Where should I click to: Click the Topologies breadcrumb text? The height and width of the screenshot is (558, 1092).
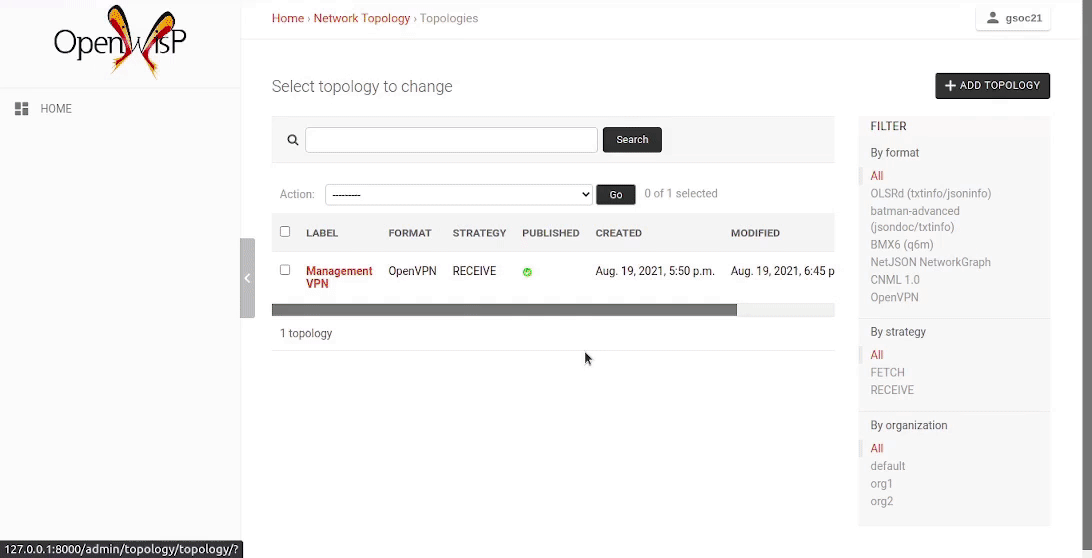coord(448,18)
